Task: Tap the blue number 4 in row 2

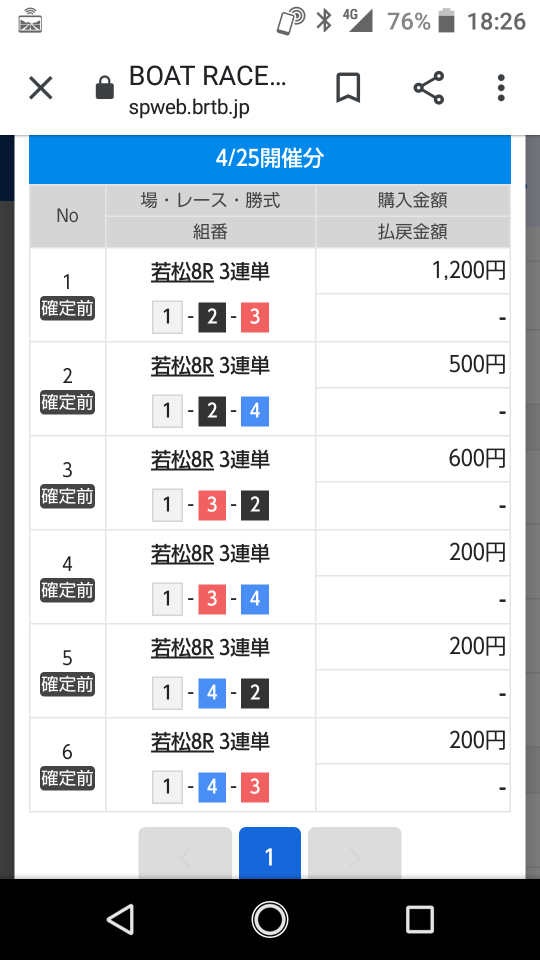Action: tap(255, 411)
